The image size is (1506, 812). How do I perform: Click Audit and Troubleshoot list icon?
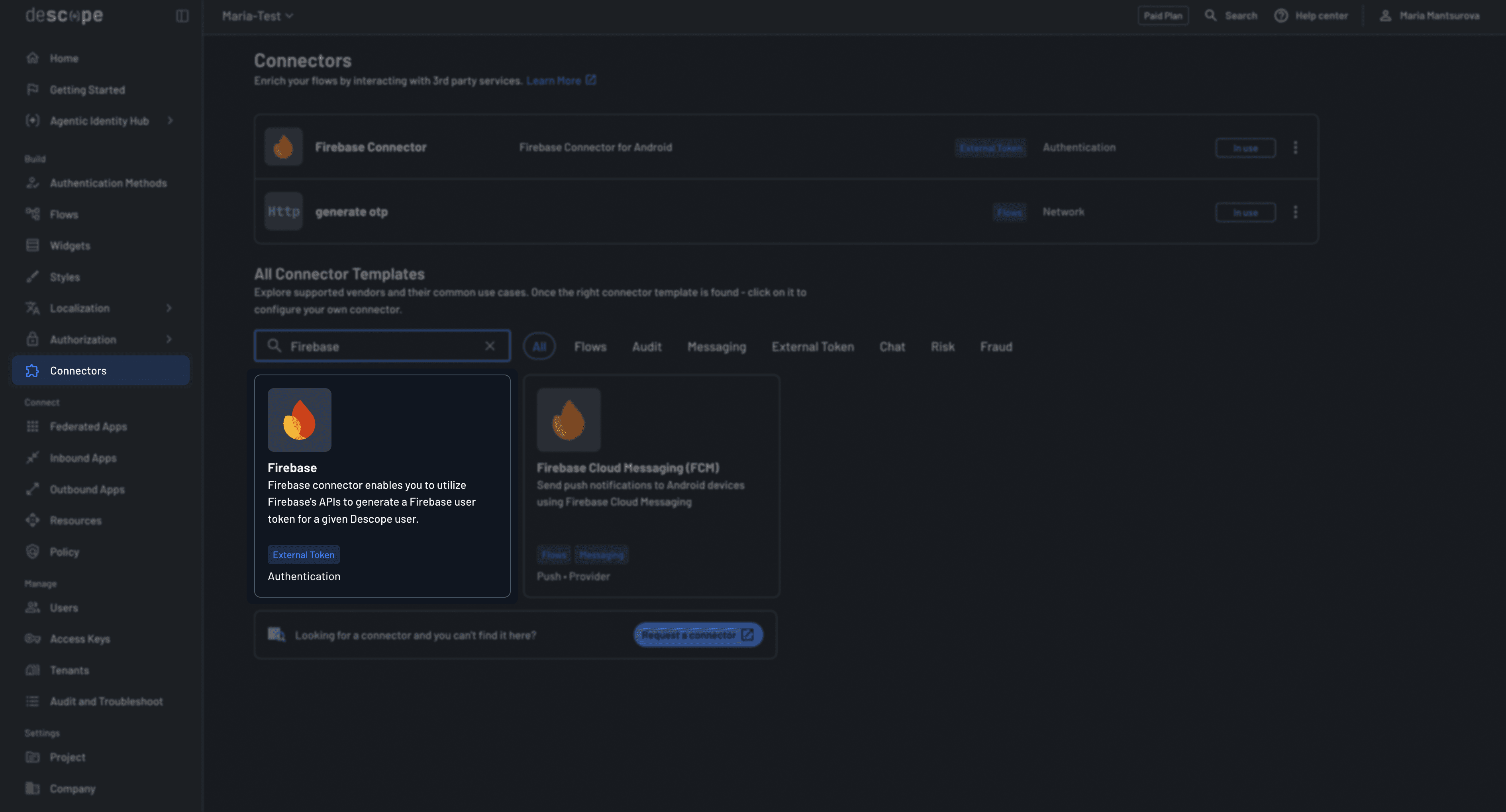coord(33,701)
